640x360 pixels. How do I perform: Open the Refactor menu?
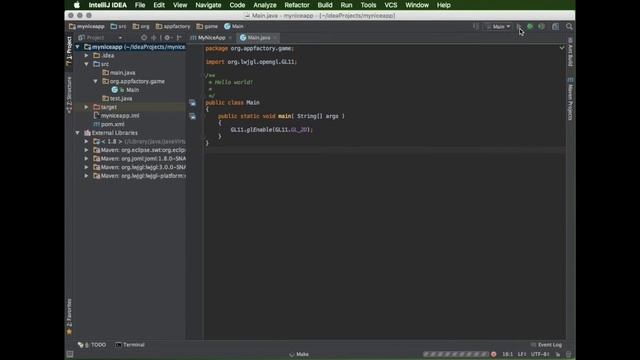[297, 5]
